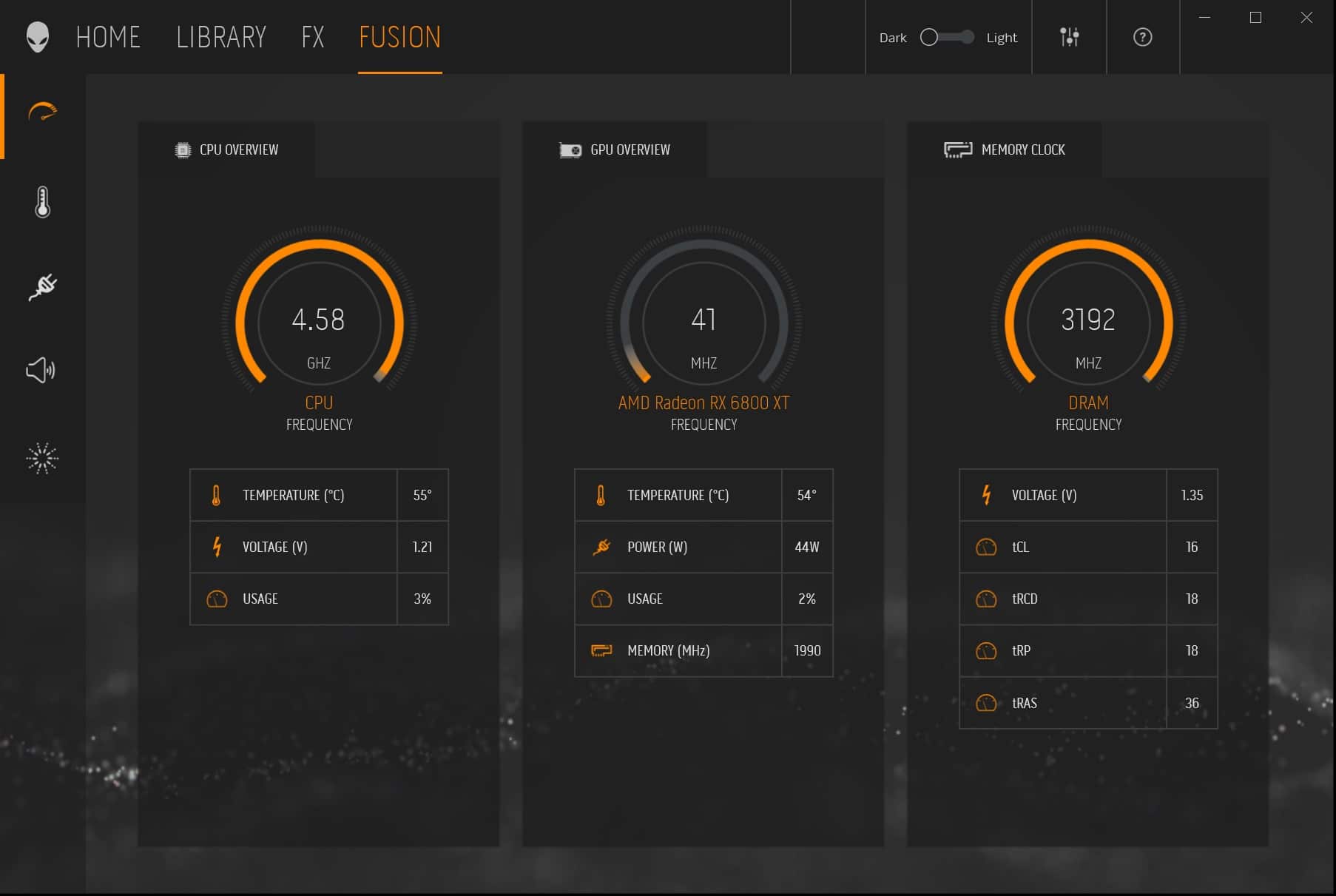
Task: Open settings with the sliders icon
Action: point(1069,37)
